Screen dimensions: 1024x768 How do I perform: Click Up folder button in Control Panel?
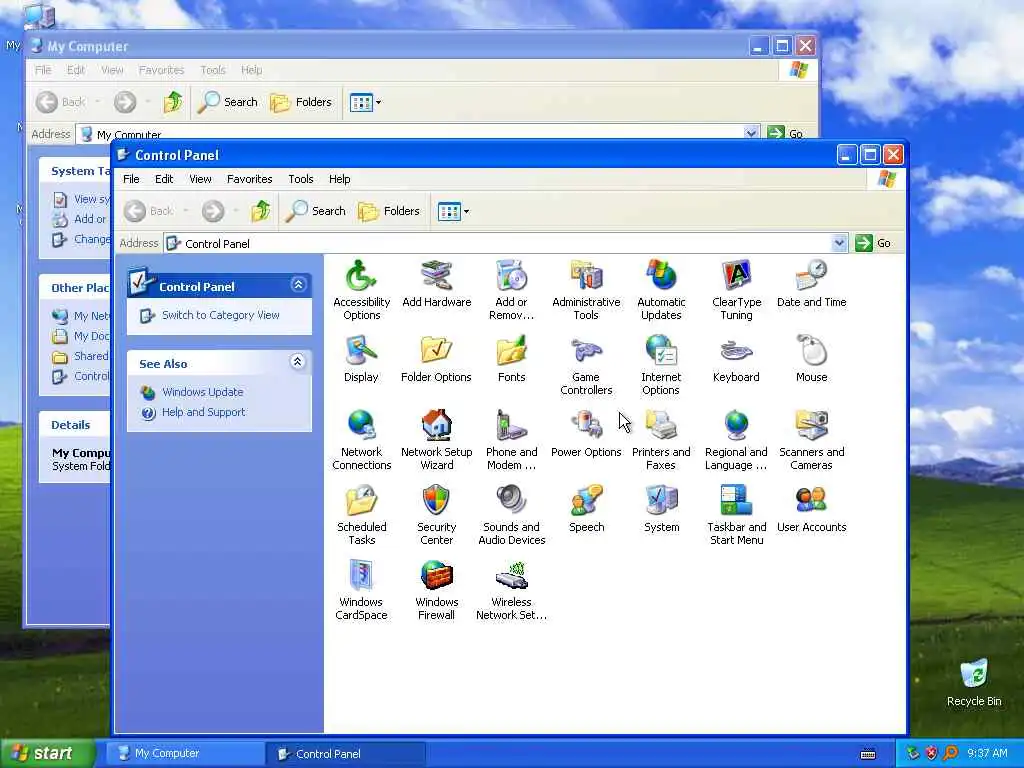[261, 211]
